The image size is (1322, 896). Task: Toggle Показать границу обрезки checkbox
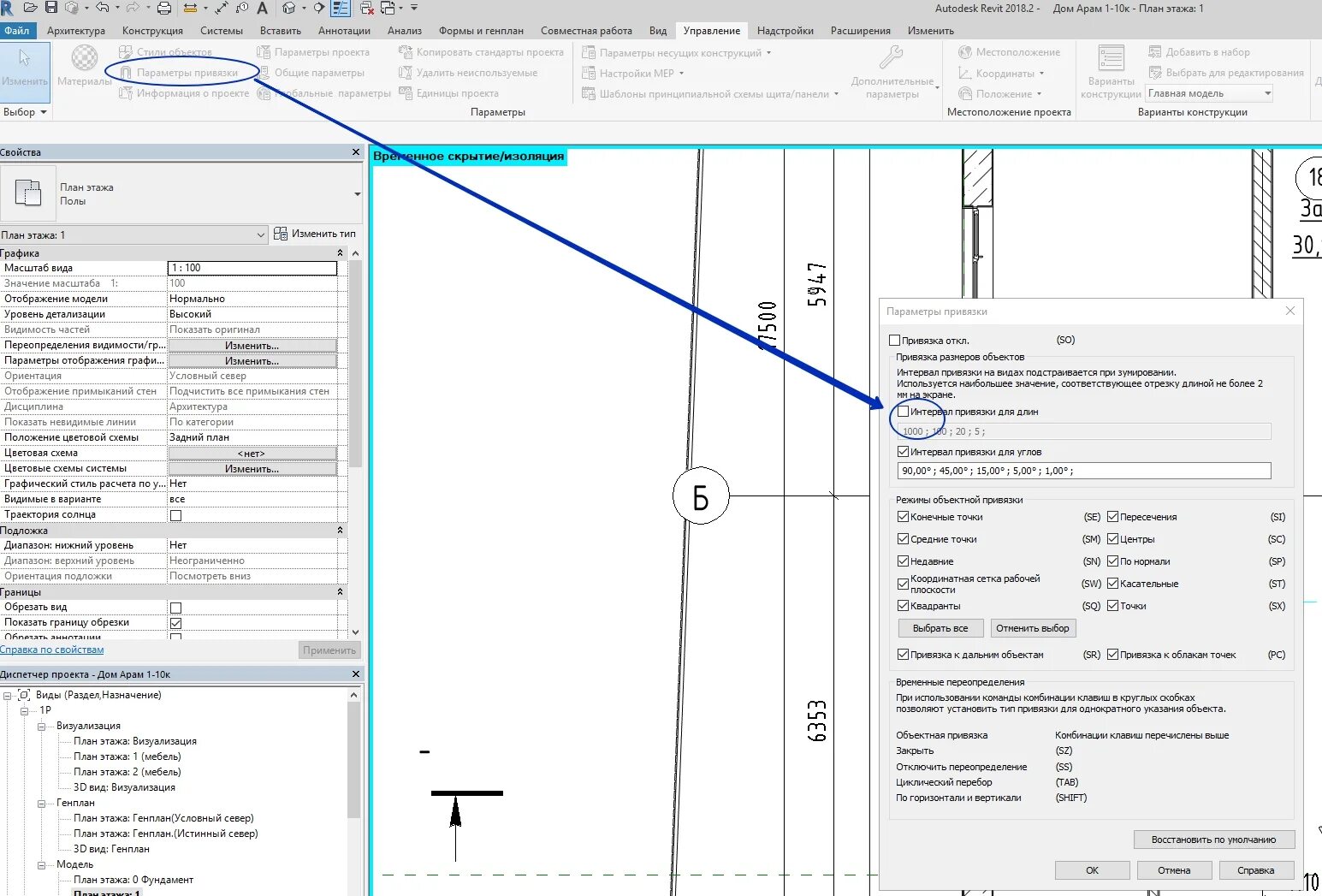176,623
